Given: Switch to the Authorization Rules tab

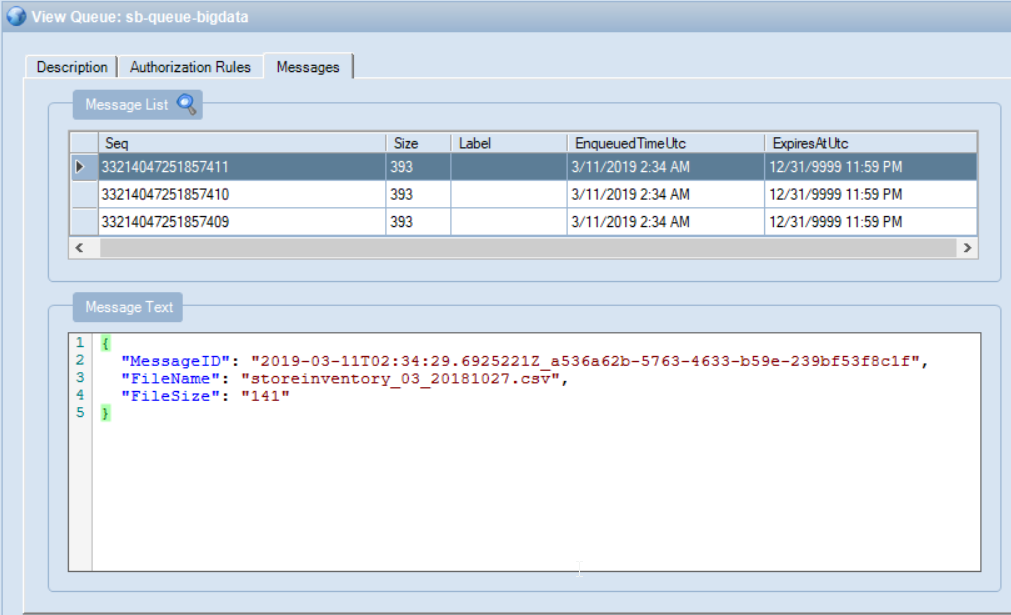Looking at the screenshot, I should [x=190, y=67].
